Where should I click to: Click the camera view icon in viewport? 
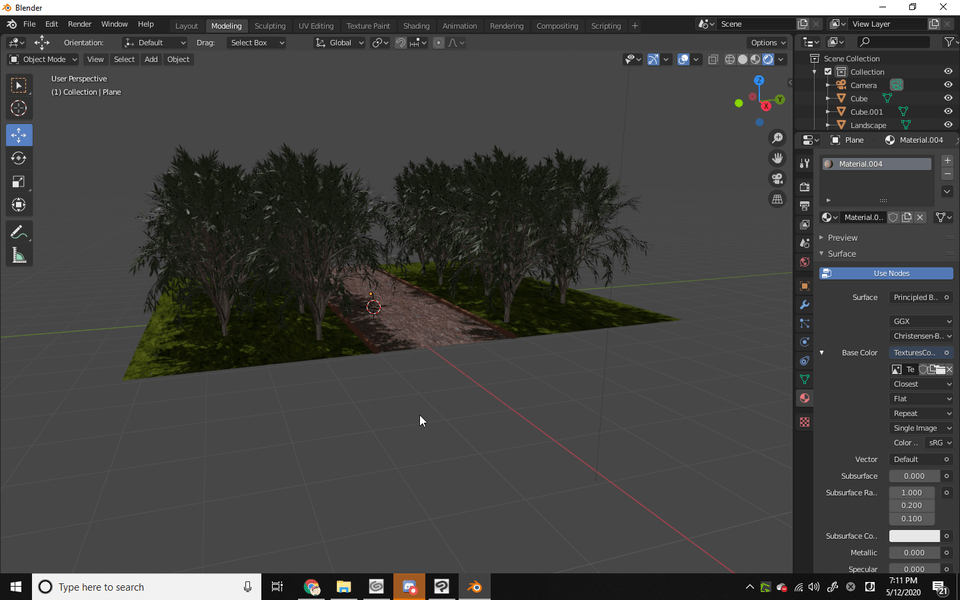777,179
